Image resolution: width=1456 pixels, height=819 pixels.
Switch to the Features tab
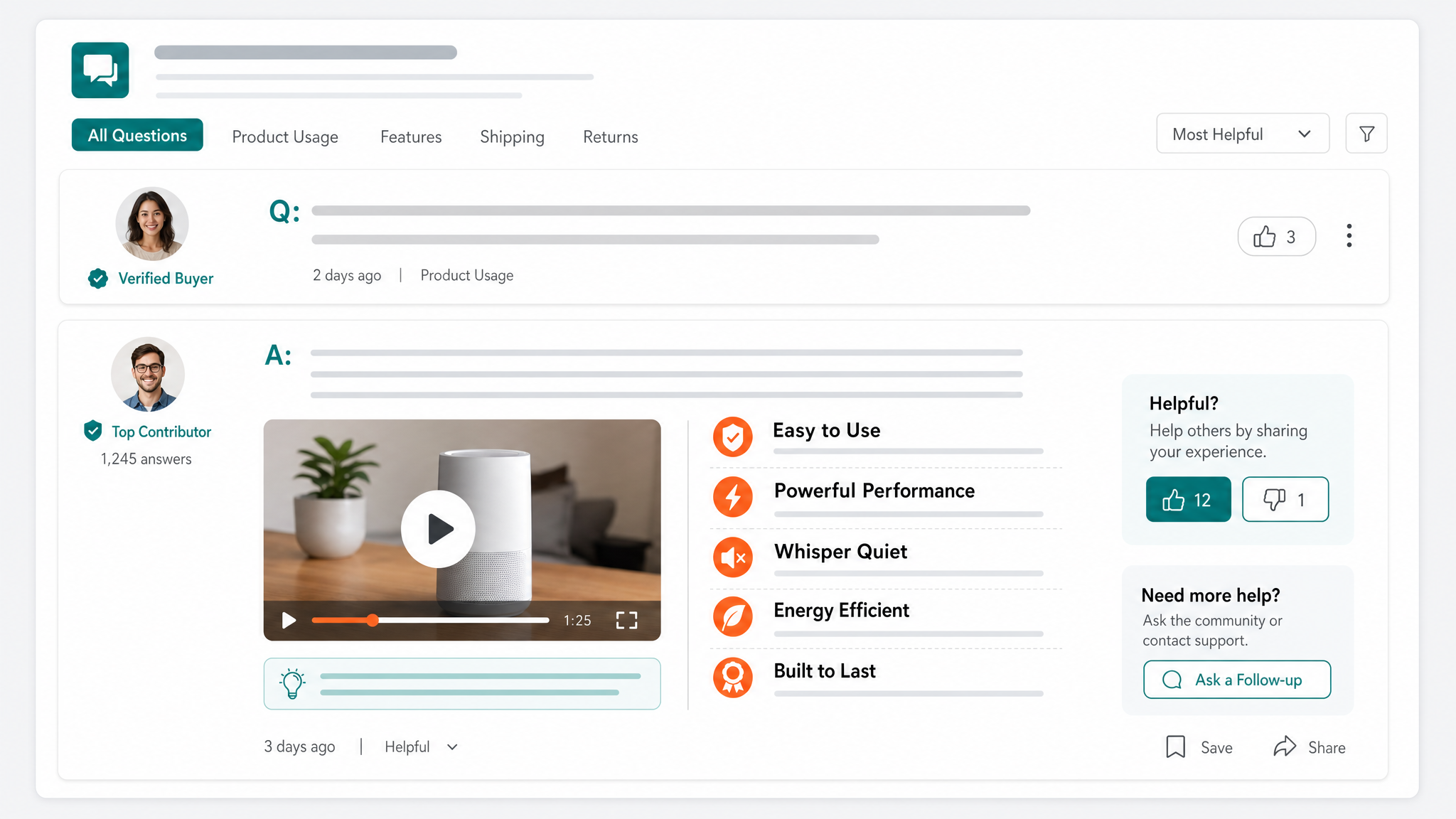point(411,136)
